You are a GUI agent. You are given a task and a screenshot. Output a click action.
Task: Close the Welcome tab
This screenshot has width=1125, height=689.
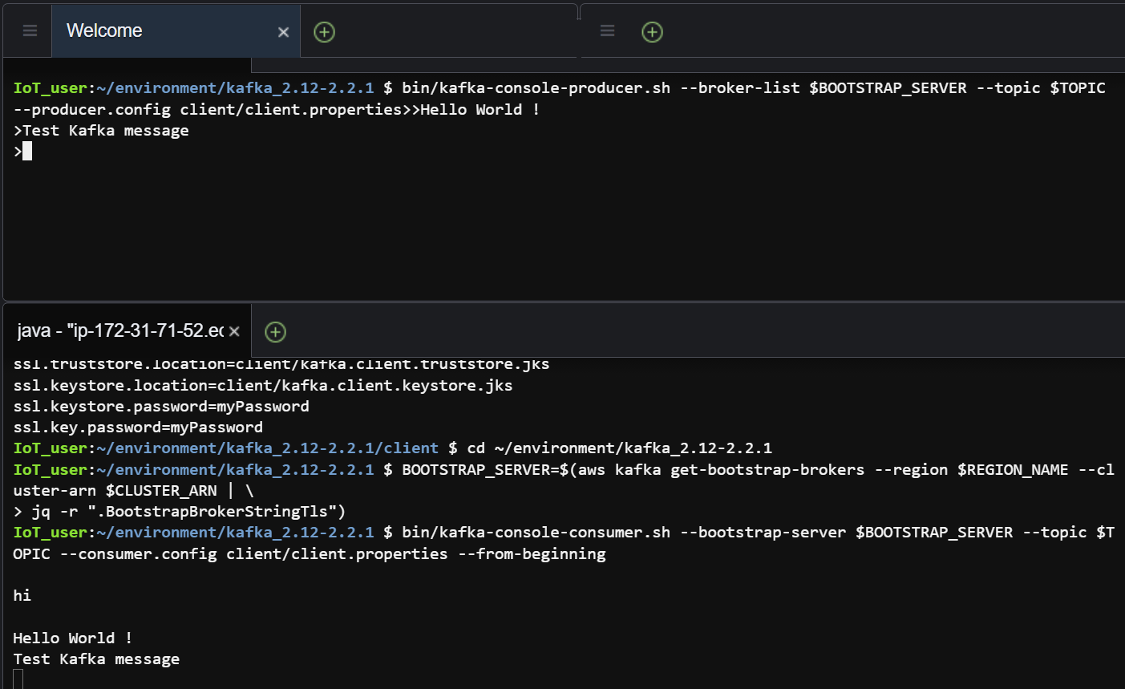(x=283, y=32)
